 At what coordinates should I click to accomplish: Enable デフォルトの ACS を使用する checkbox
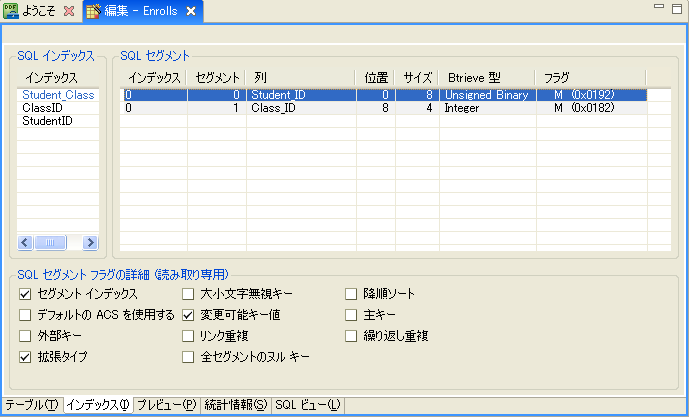tap(26, 315)
